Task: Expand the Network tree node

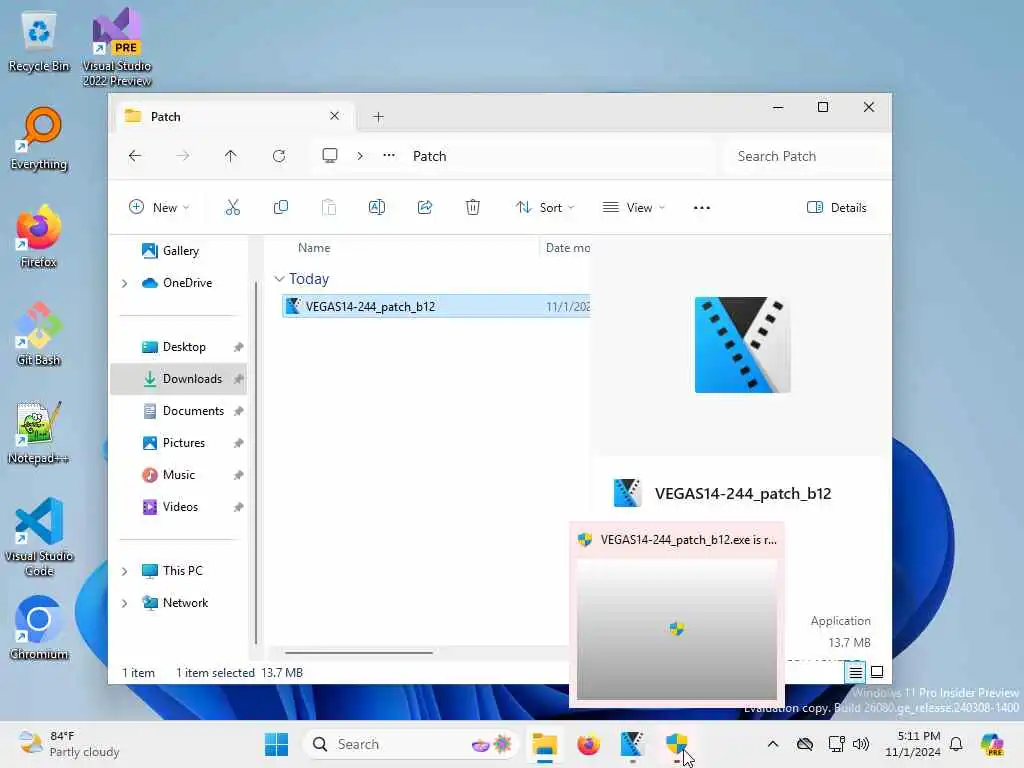Action: point(124,603)
